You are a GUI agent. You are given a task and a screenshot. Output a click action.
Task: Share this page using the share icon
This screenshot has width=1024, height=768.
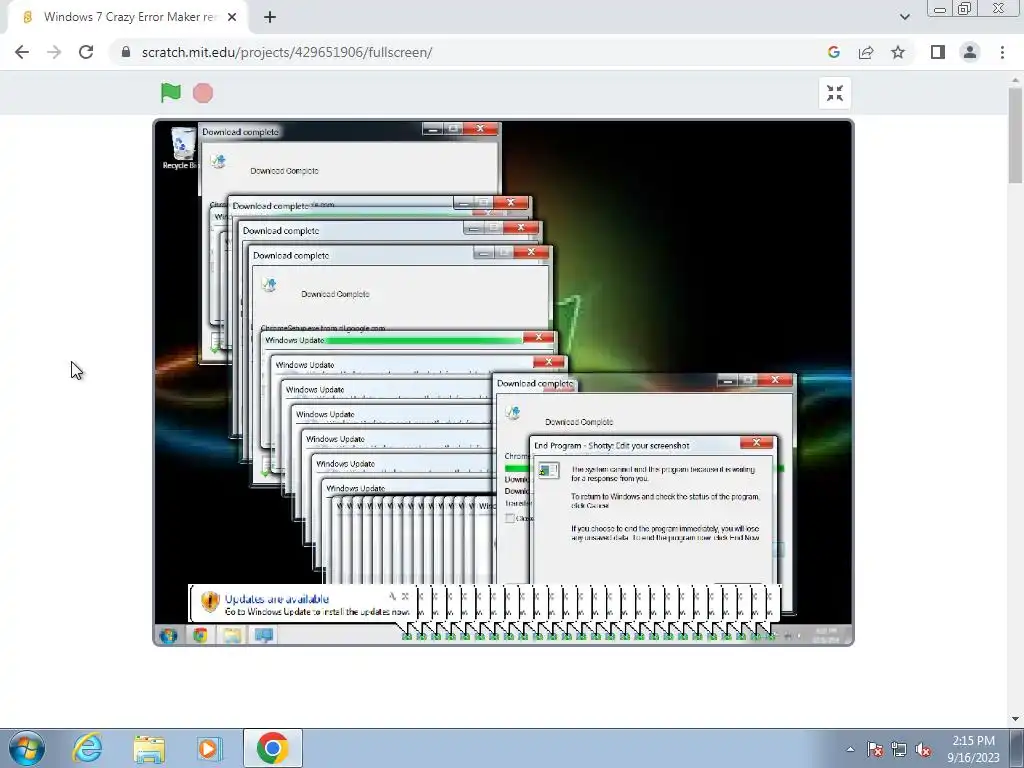click(866, 52)
